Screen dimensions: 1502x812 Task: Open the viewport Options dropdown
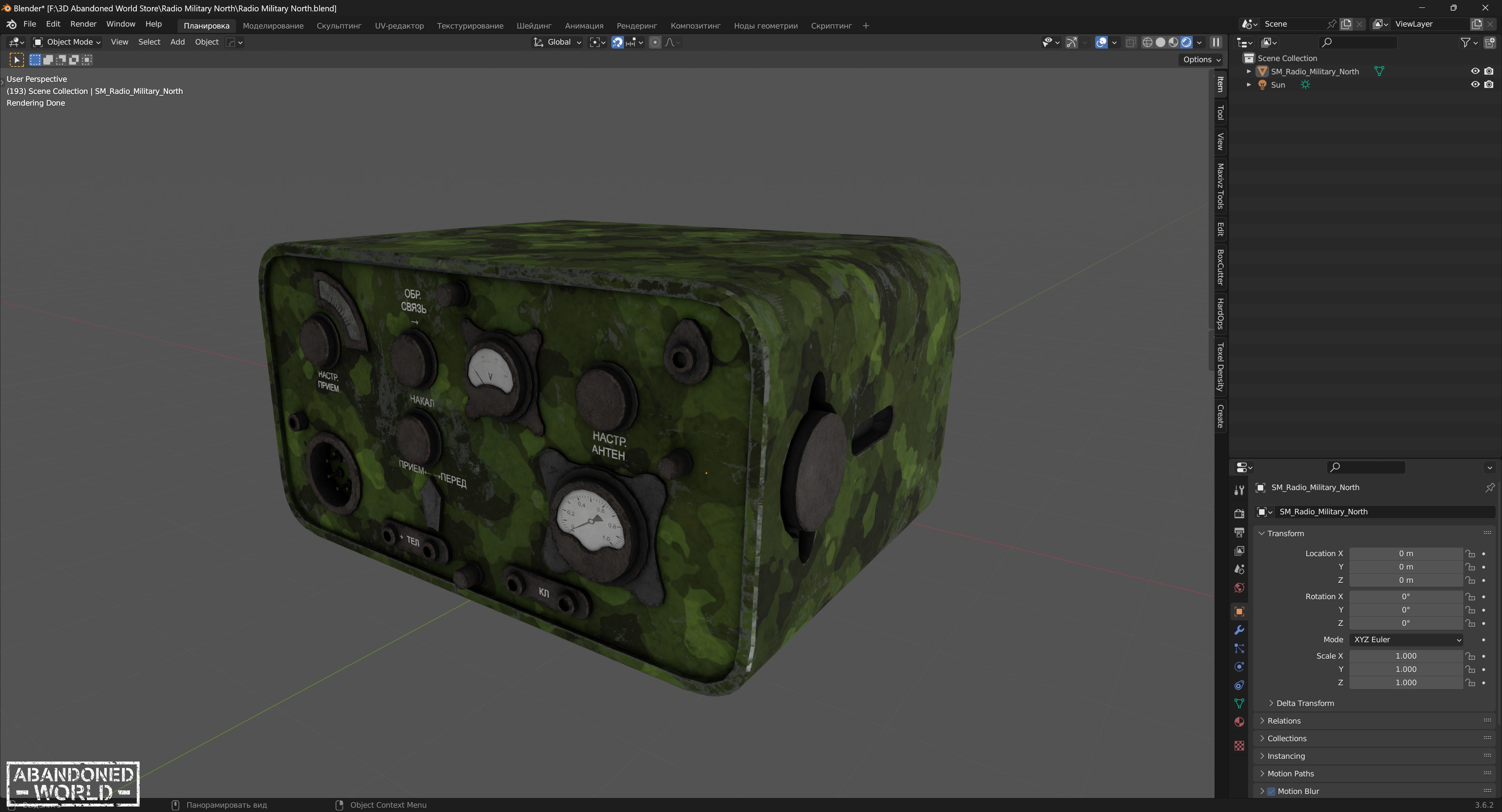[x=1201, y=59]
